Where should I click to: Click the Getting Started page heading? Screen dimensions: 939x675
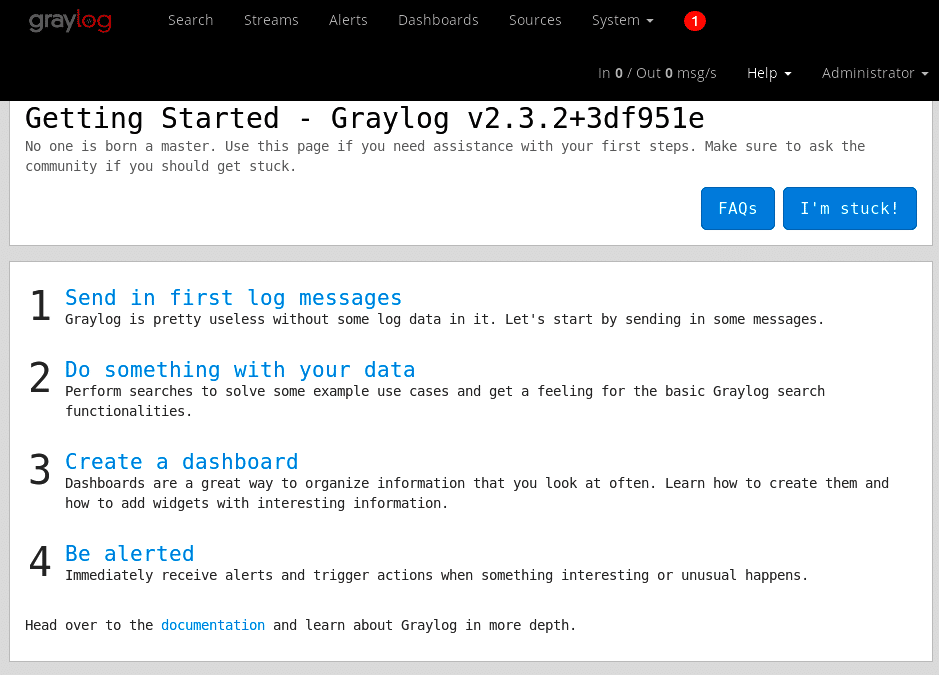(x=364, y=118)
